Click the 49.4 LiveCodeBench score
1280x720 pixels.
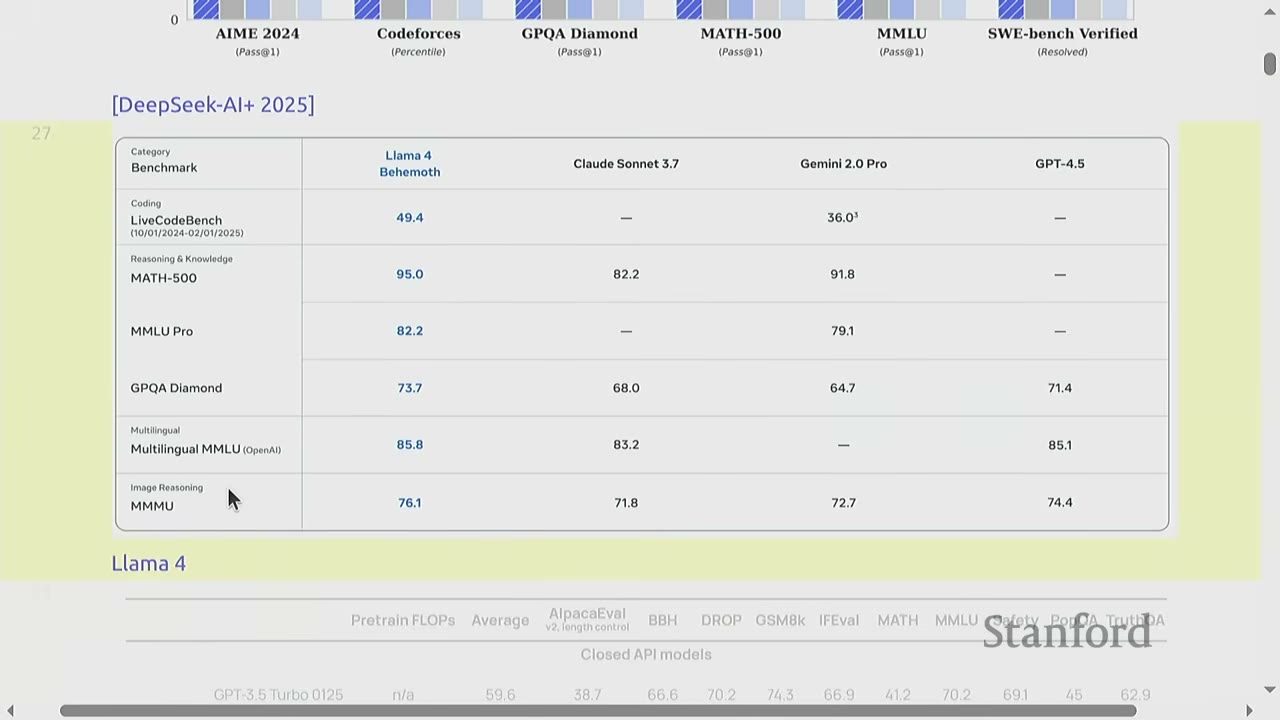[x=410, y=217]
